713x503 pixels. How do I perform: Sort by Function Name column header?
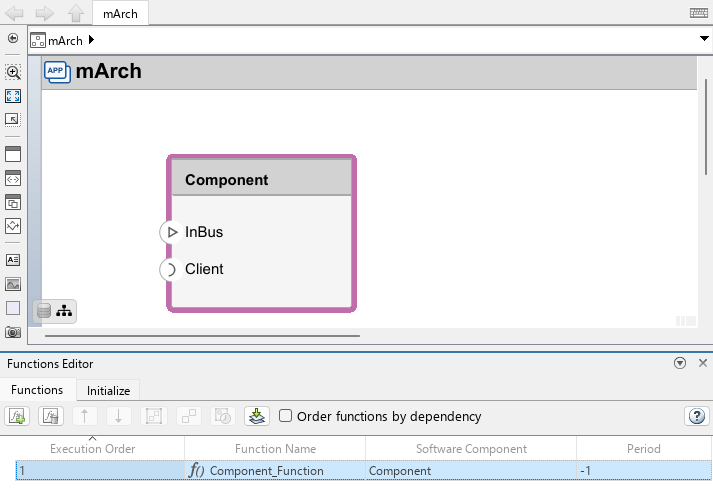click(275, 449)
